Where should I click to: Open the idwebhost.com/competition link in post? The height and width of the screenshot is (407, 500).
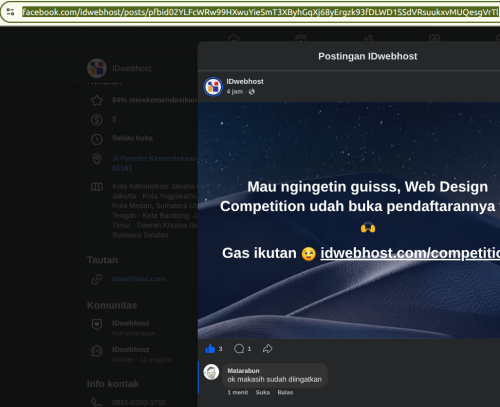pyautogui.click(x=410, y=253)
